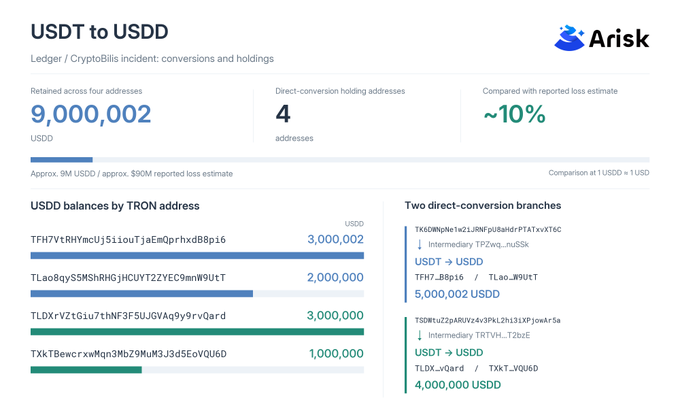Select source address starting TK6D

click(488, 229)
